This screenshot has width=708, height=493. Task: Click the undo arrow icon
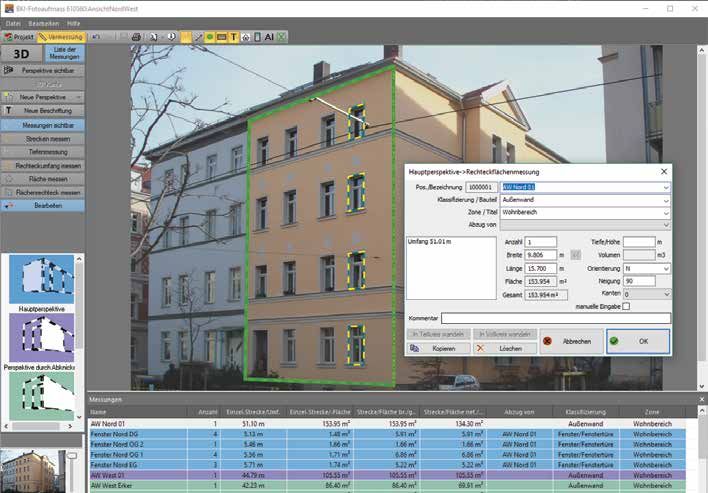coord(96,37)
